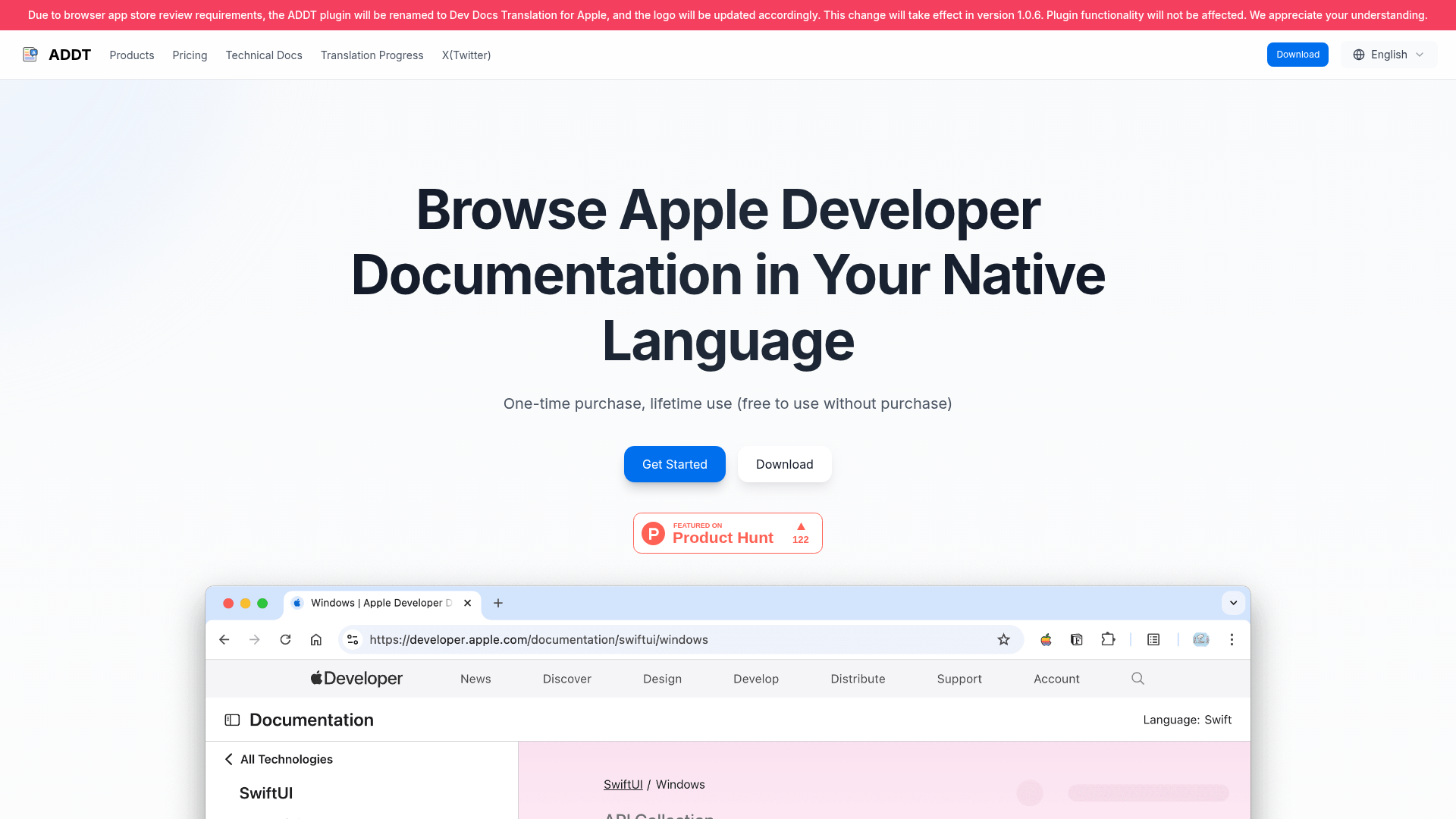Click the Apple Developer search icon
Viewport: 1456px width, 819px height.
1137,679
